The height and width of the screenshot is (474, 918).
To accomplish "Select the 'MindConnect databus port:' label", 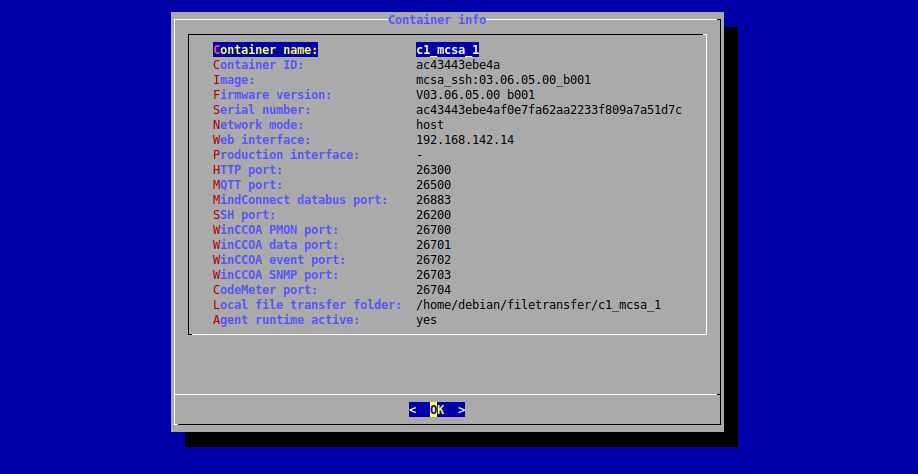I will [x=300, y=200].
